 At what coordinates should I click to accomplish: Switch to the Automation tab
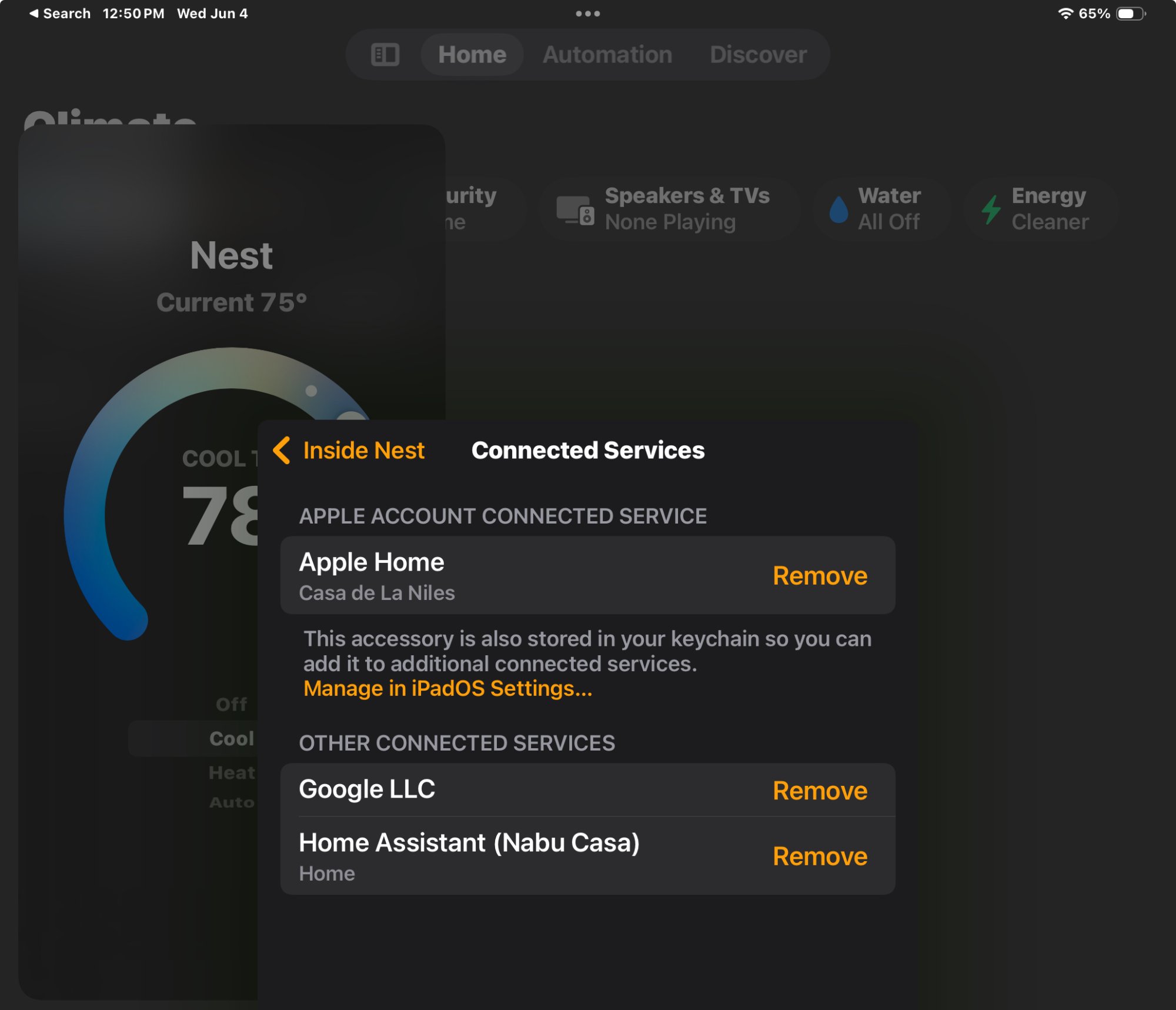[x=607, y=55]
